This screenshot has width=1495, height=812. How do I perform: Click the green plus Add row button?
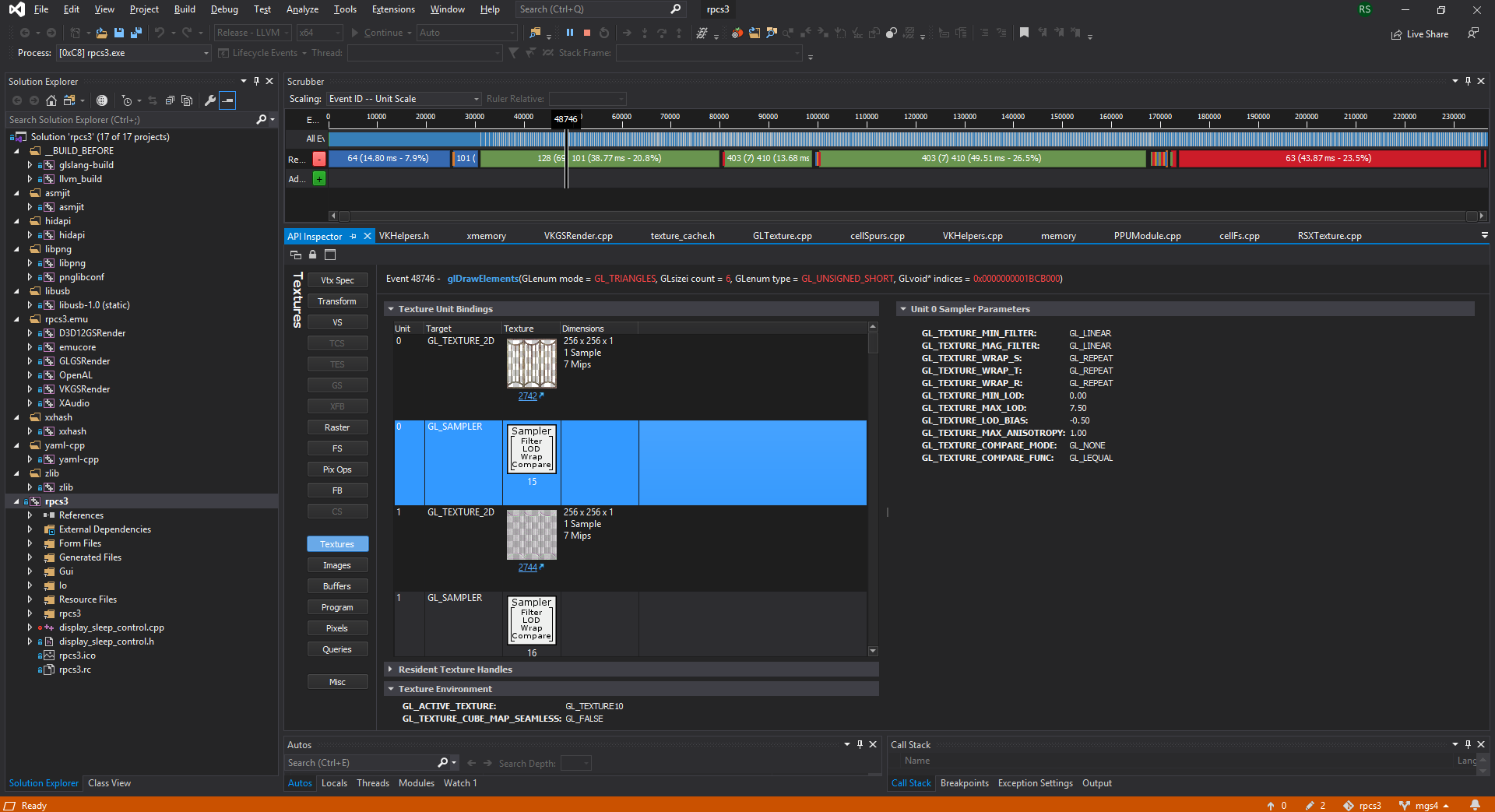tap(319, 179)
